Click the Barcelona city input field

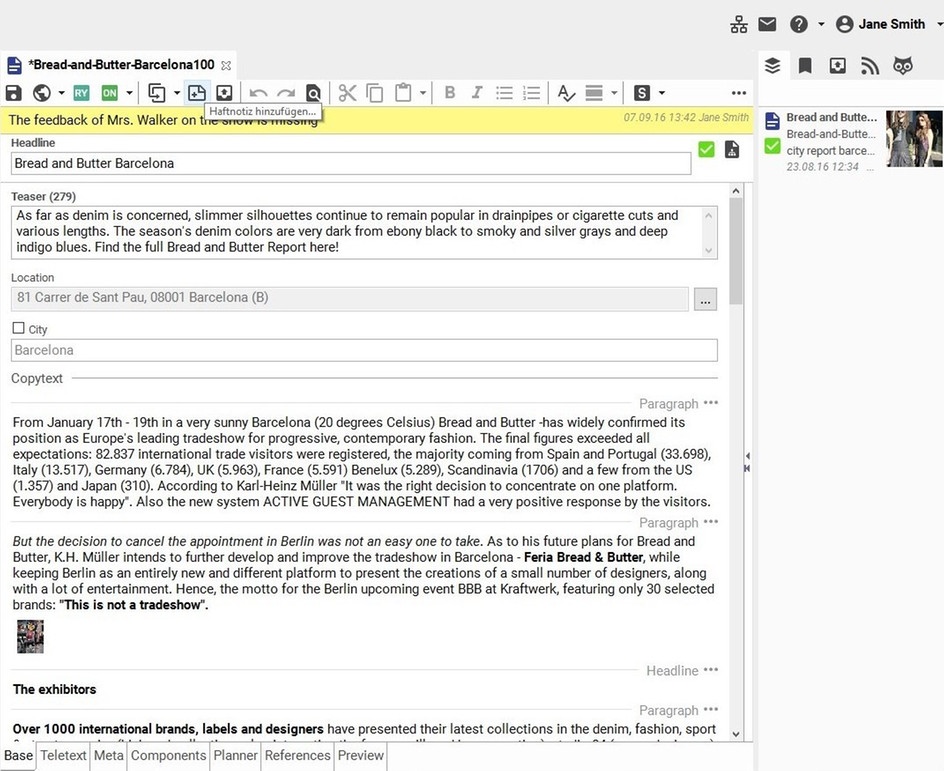pos(364,350)
